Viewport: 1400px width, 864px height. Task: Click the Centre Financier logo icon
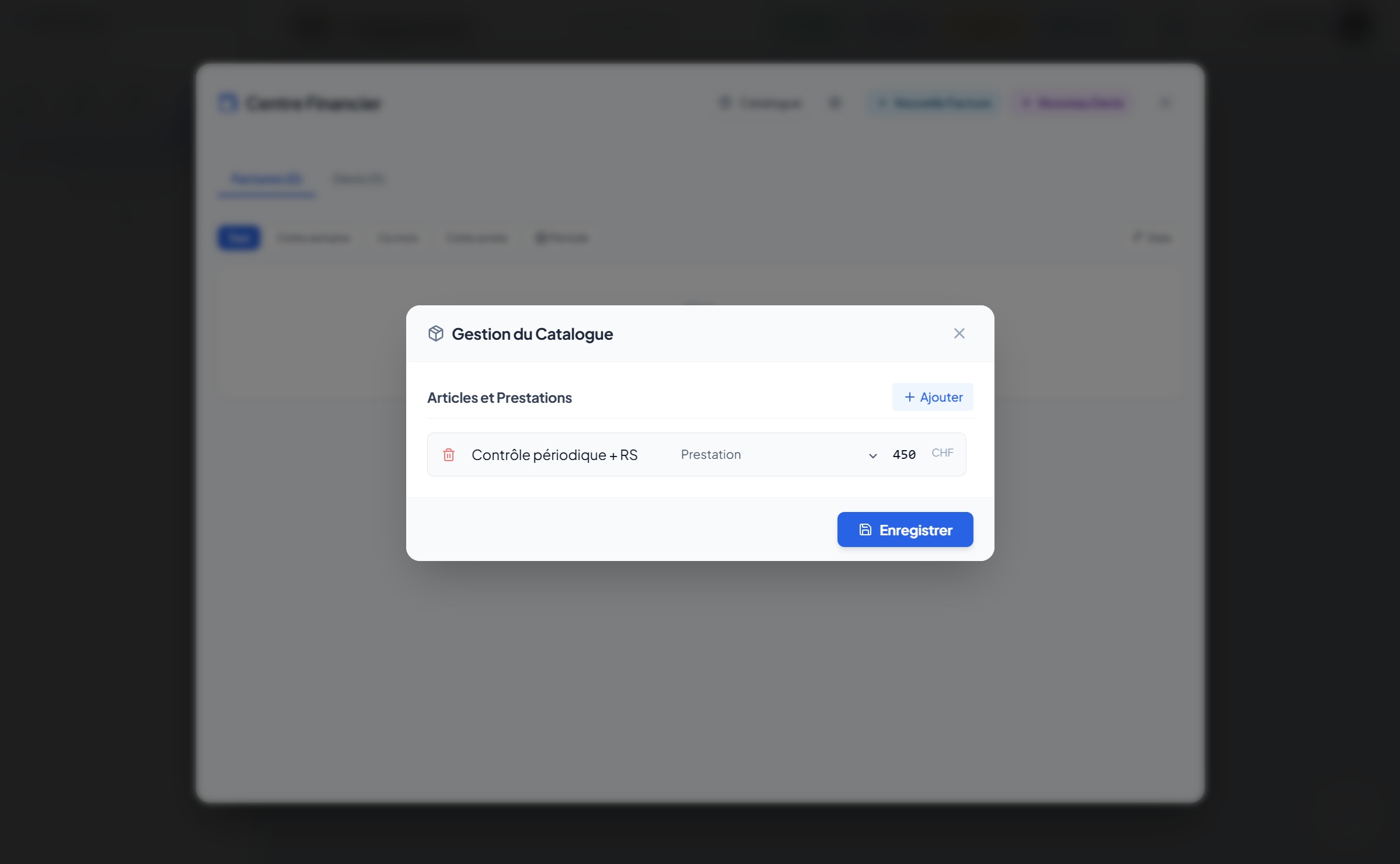(x=228, y=103)
